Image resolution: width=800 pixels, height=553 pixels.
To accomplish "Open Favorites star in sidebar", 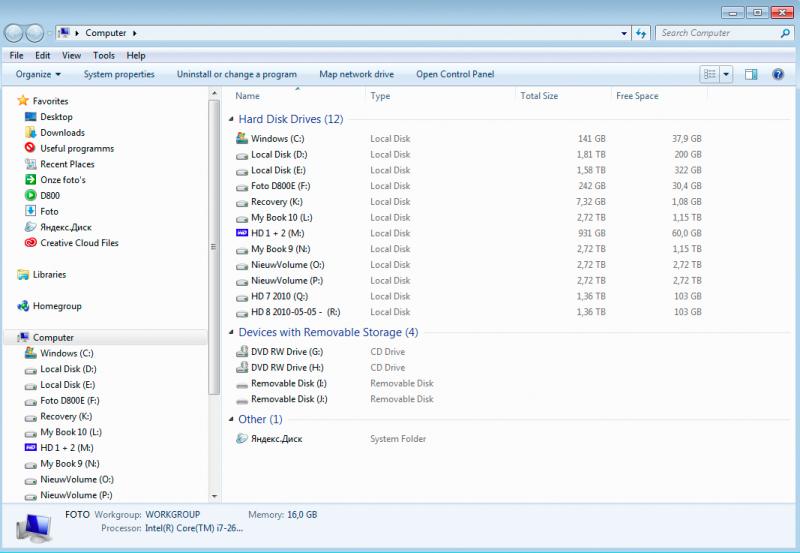I will [22, 100].
